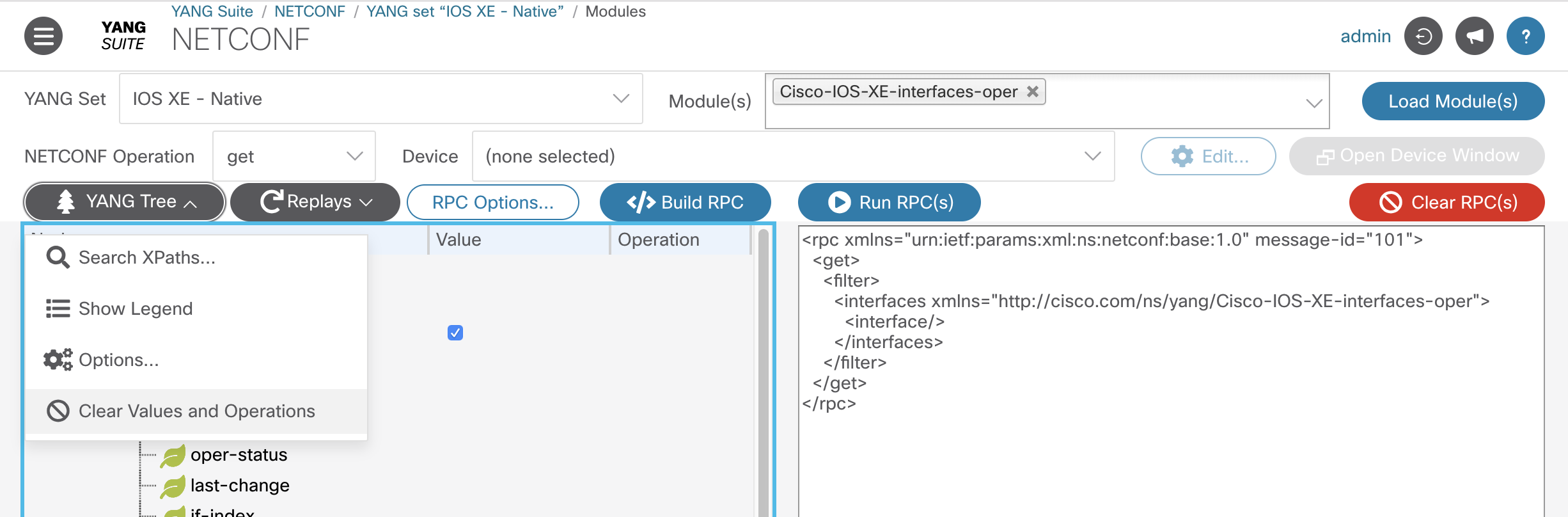Follow the YANG set IOS XE - Native breadcrumb
Screen dimensions: 1568x517
465,12
